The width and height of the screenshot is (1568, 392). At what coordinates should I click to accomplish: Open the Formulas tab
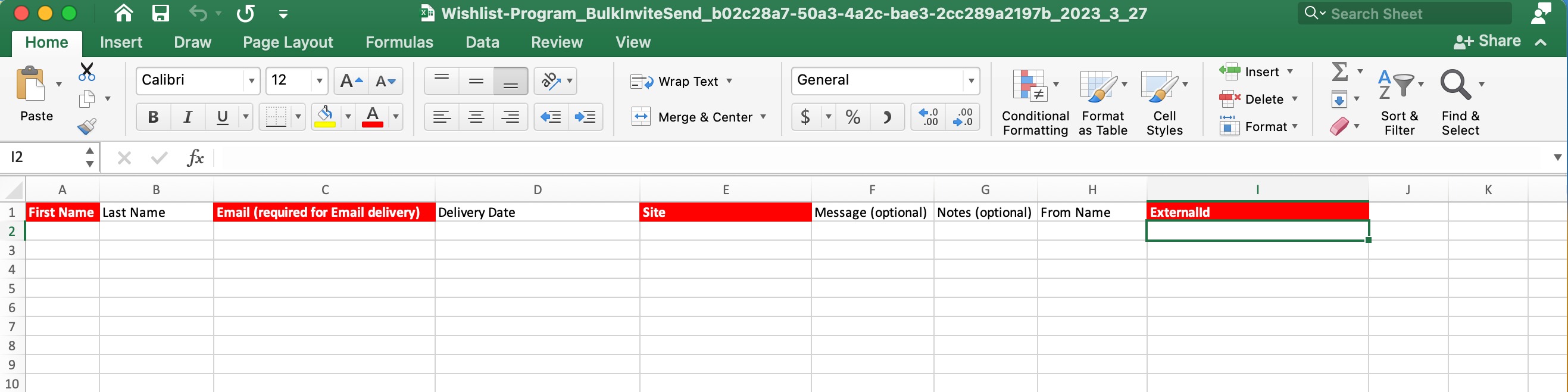pos(399,42)
